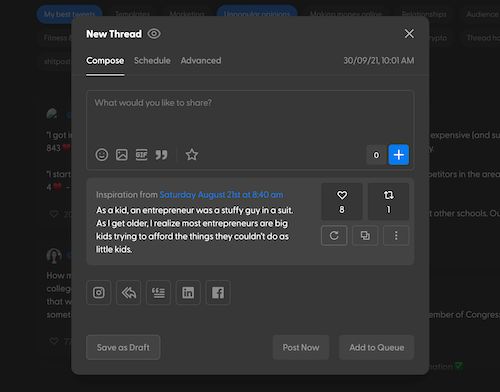The width and height of the screenshot is (500, 392).
Task: Open the emoji picker
Action: (102, 155)
